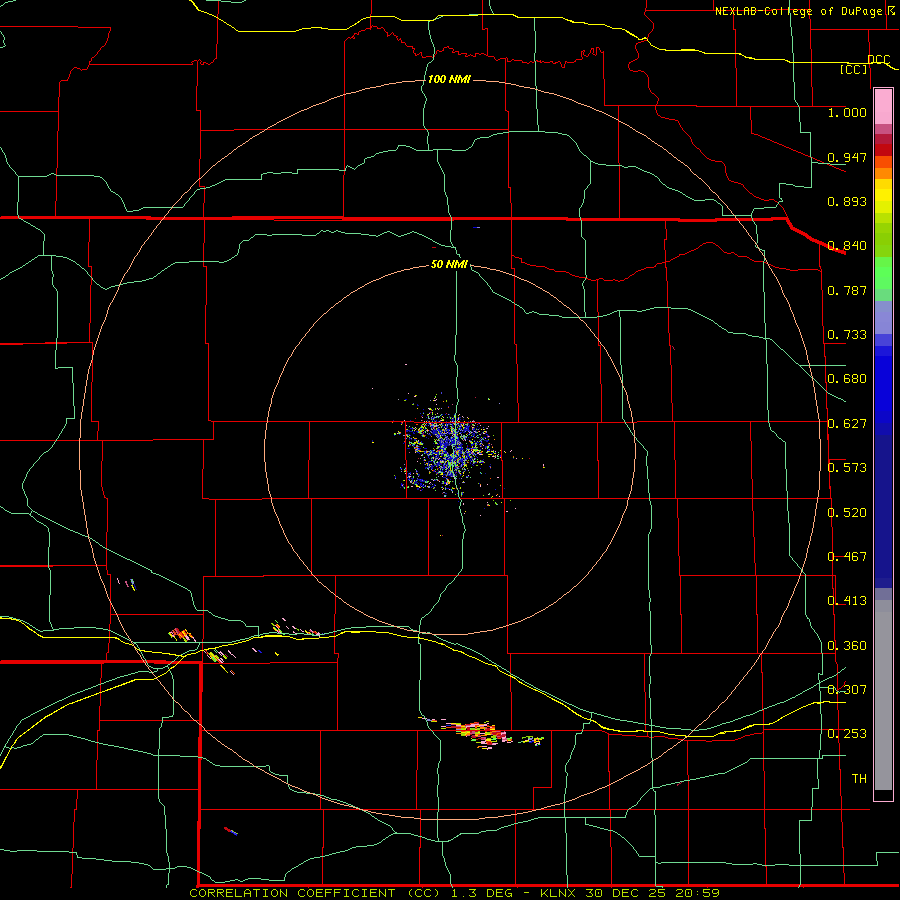Click the NEXLAB-College of DuPage header text
900x900 pixels.
click(800, 11)
